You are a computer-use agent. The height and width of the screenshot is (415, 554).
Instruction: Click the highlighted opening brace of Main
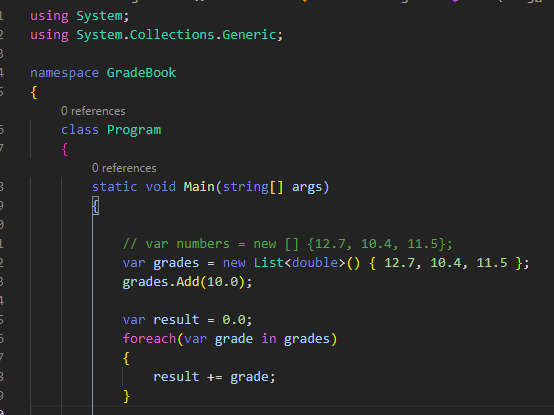click(95, 206)
